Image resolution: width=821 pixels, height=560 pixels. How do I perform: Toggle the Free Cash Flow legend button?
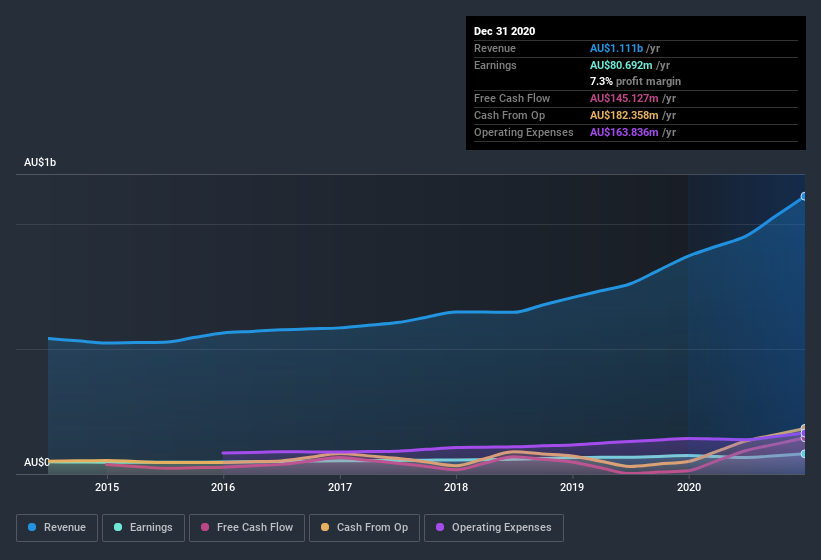[x=247, y=528]
